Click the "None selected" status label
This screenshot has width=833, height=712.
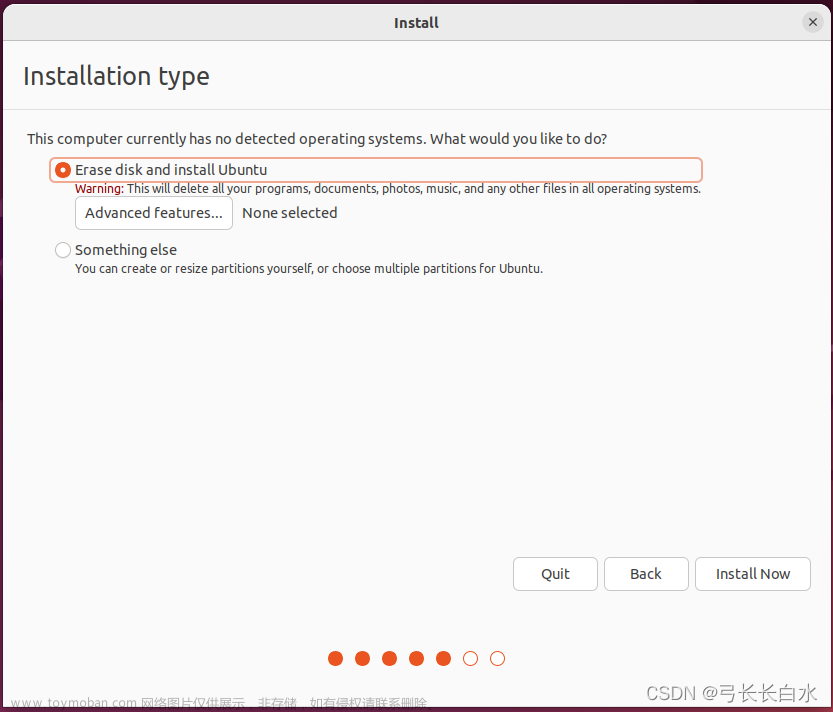point(289,212)
